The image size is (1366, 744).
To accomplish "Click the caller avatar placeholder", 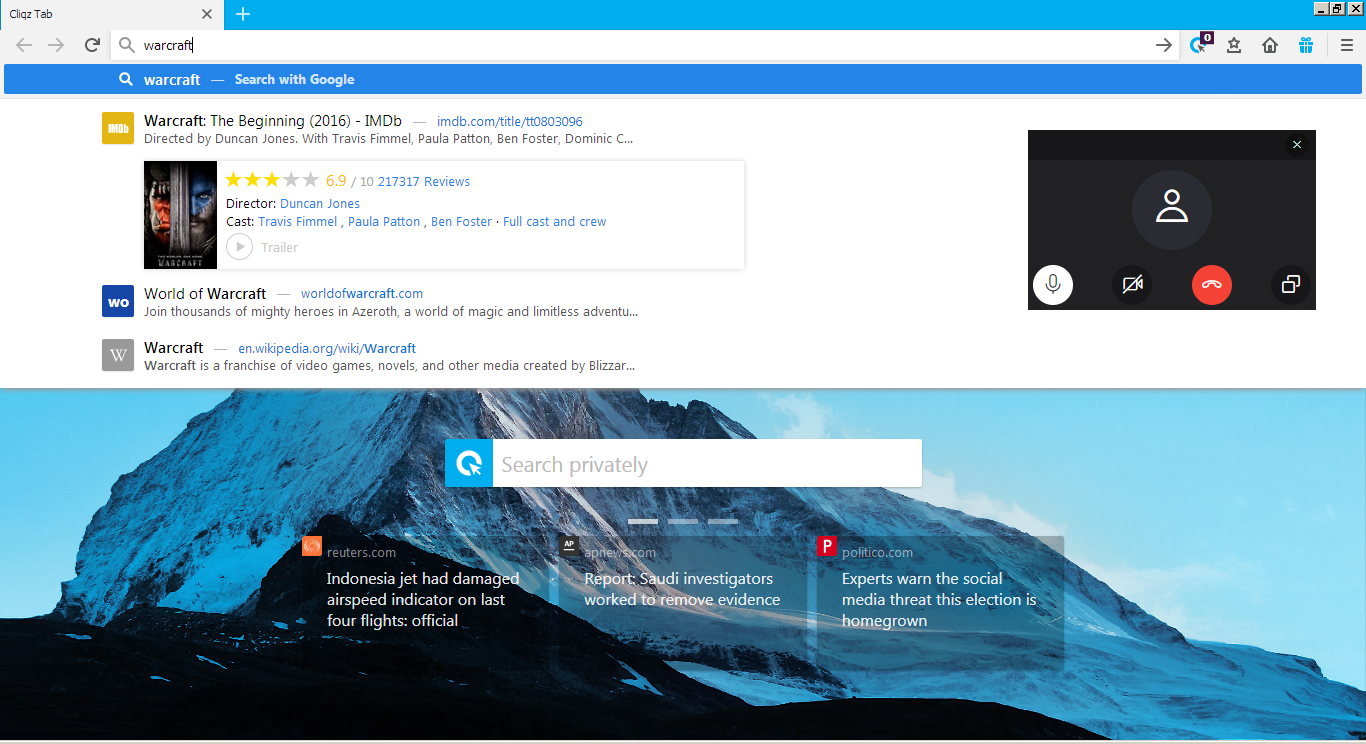I will click(1172, 209).
